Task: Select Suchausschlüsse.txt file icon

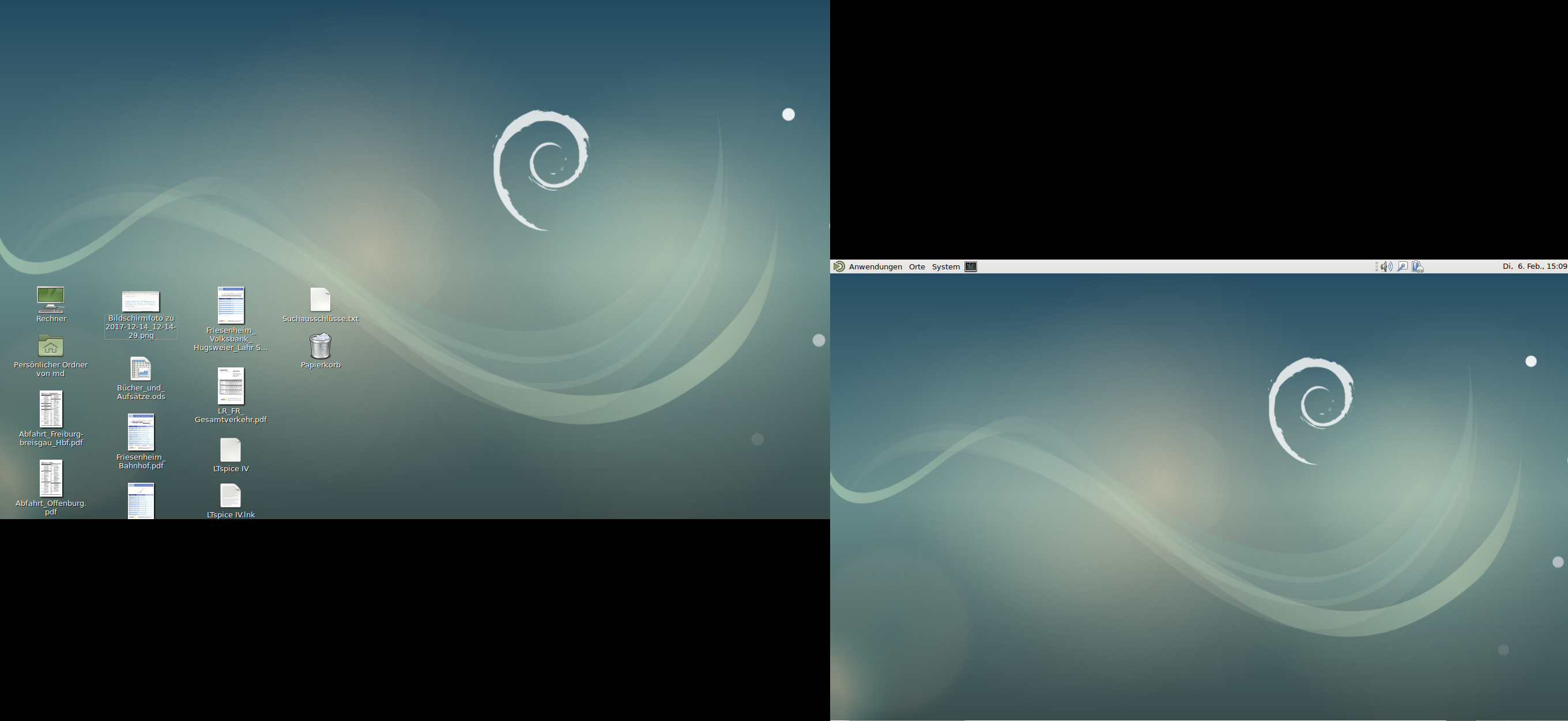Action: click(x=320, y=299)
